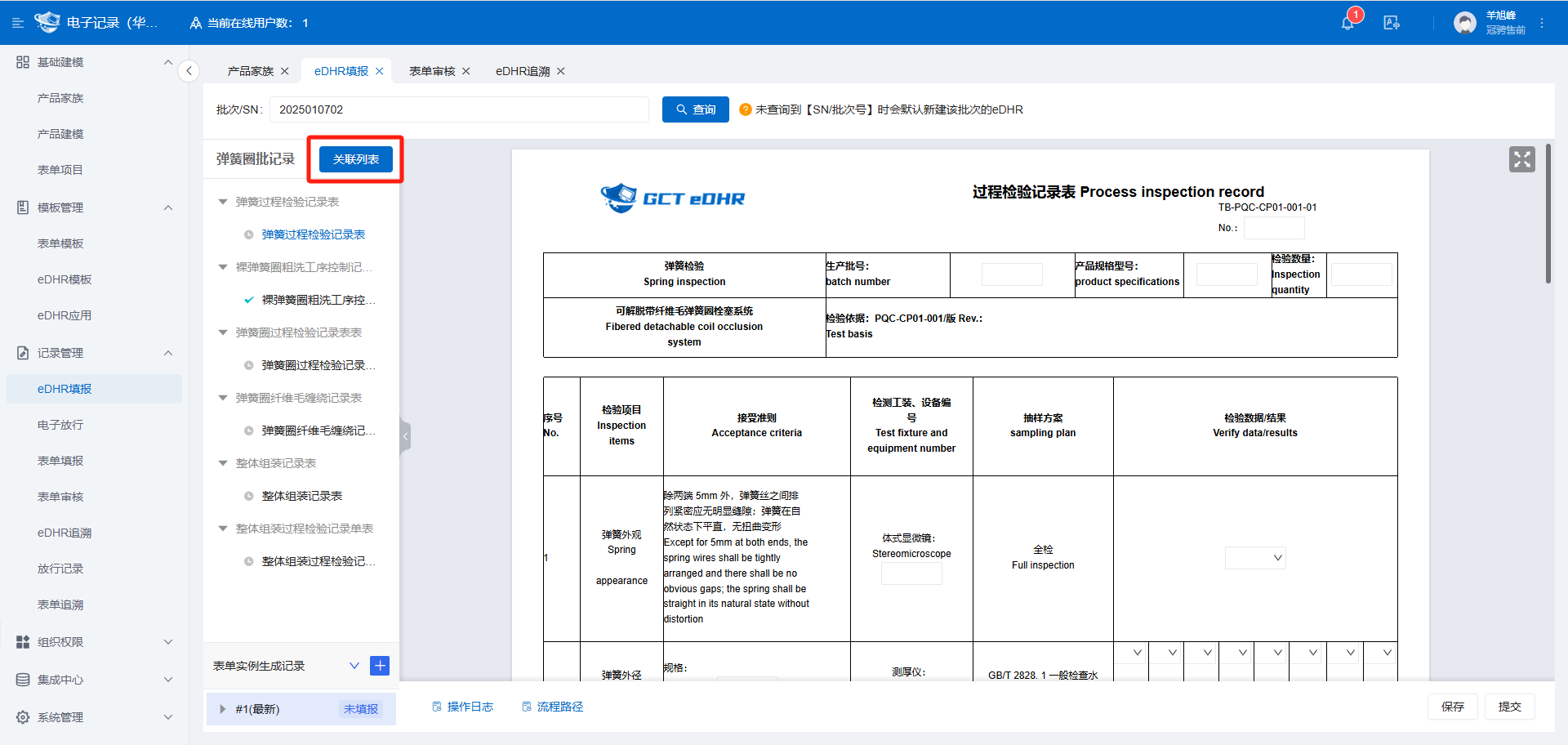
Task: Click the Inspection quantity input box
Action: coord(1361,274)
